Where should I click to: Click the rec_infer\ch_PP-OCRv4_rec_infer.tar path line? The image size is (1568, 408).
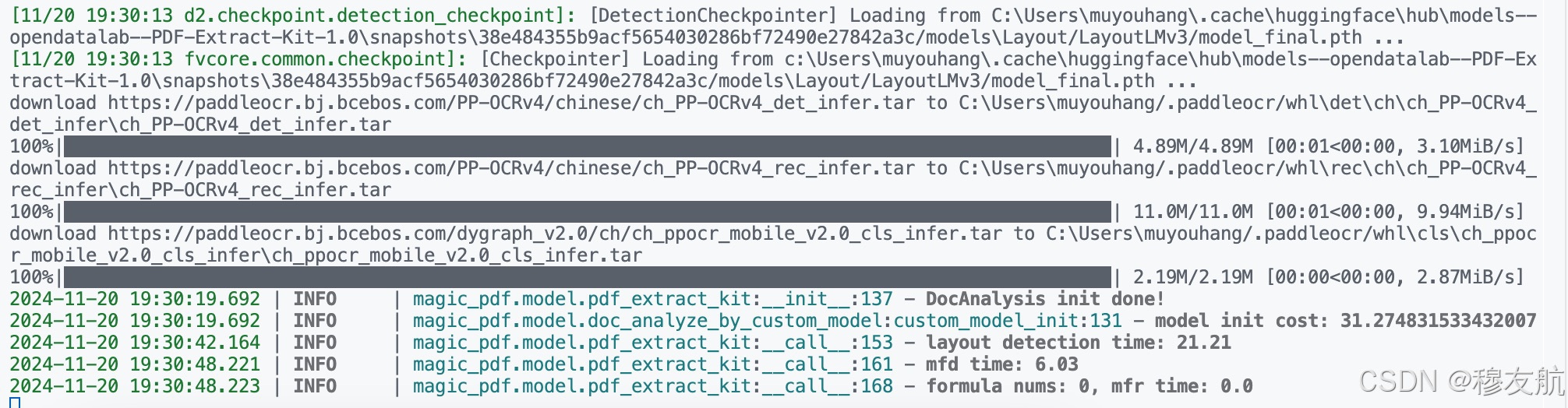click(x=200, y=190)
